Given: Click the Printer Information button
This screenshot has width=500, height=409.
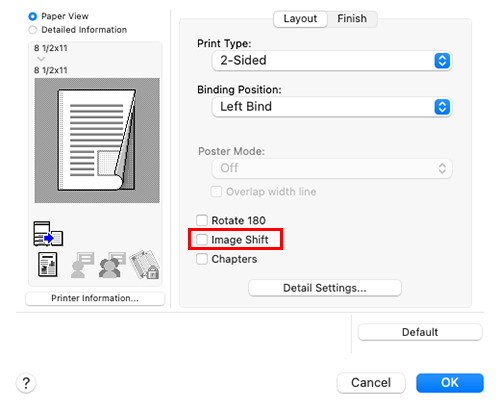Looking at the screenshot, I should point(95,298).
